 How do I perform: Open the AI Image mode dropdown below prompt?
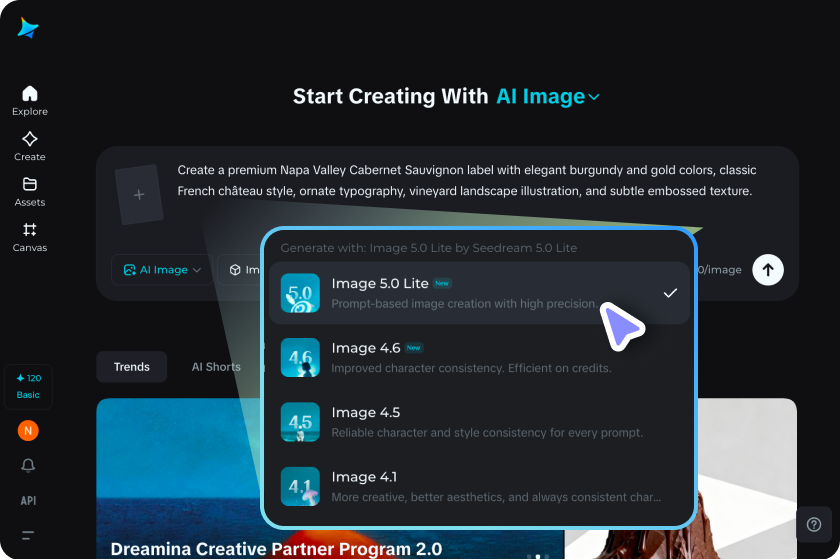(162, 270)
